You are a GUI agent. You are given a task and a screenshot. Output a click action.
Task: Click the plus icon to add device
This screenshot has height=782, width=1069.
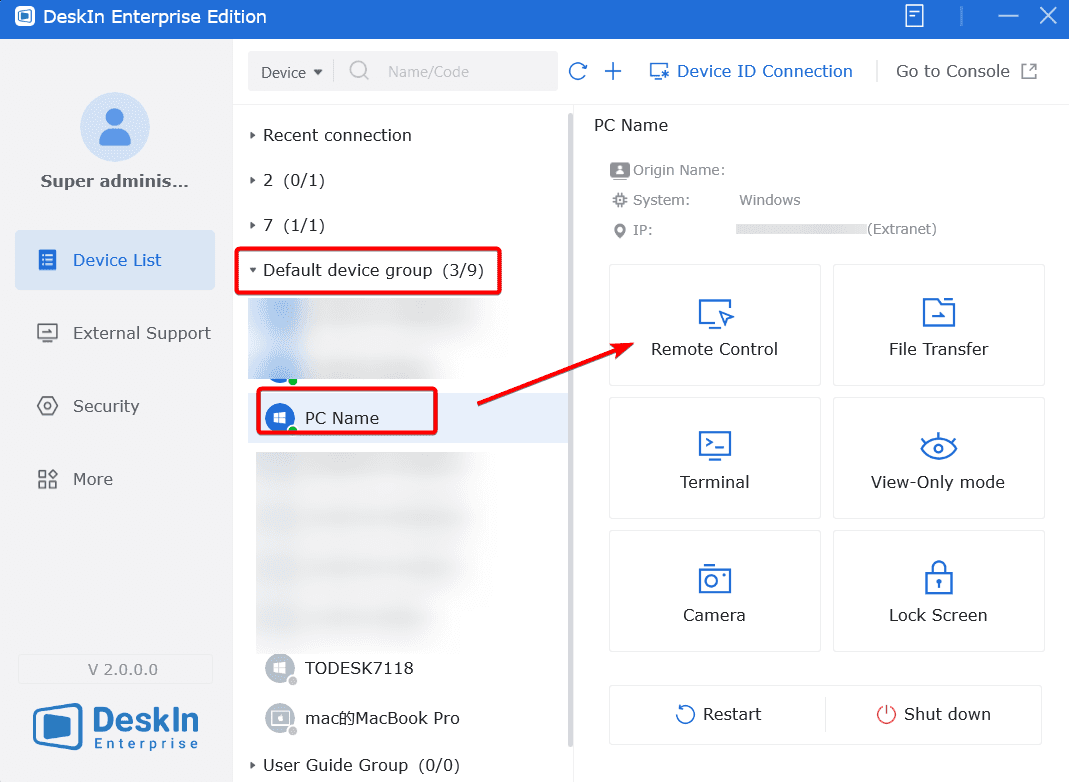pyautogui.click(x=613, y=71)
